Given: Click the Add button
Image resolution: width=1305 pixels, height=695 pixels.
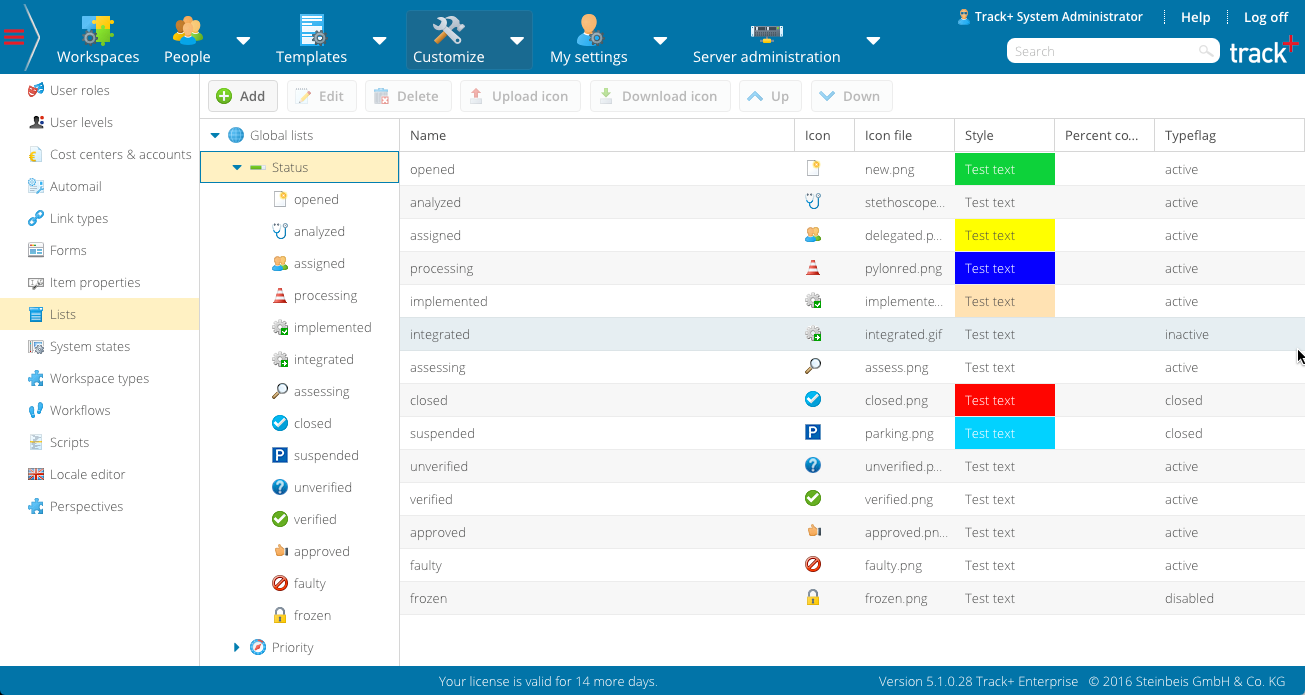Looking at the screenshot, I should pos(242,96).
